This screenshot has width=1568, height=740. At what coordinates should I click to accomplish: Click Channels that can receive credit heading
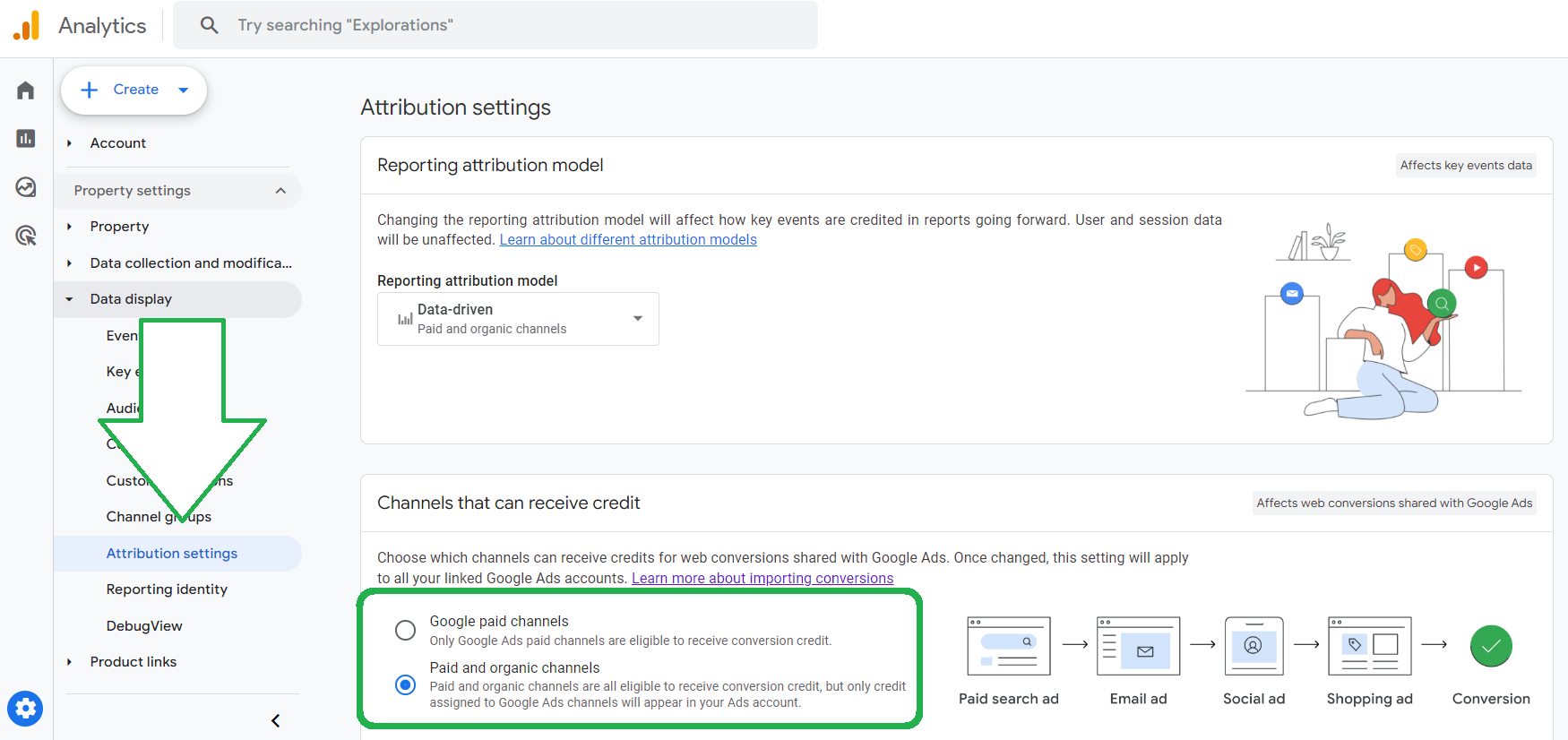[x=508, y=503]
